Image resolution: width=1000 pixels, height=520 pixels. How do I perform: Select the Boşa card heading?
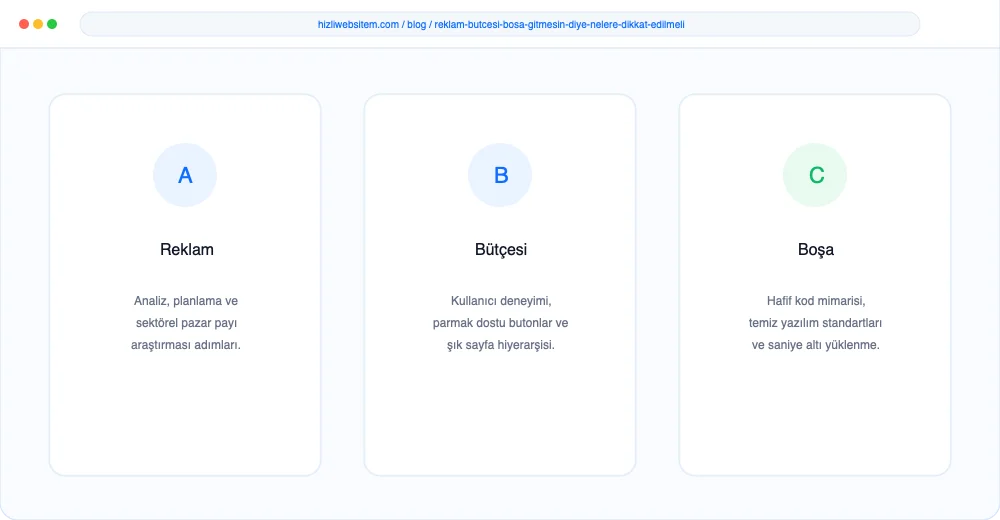(x=816, y=249)
